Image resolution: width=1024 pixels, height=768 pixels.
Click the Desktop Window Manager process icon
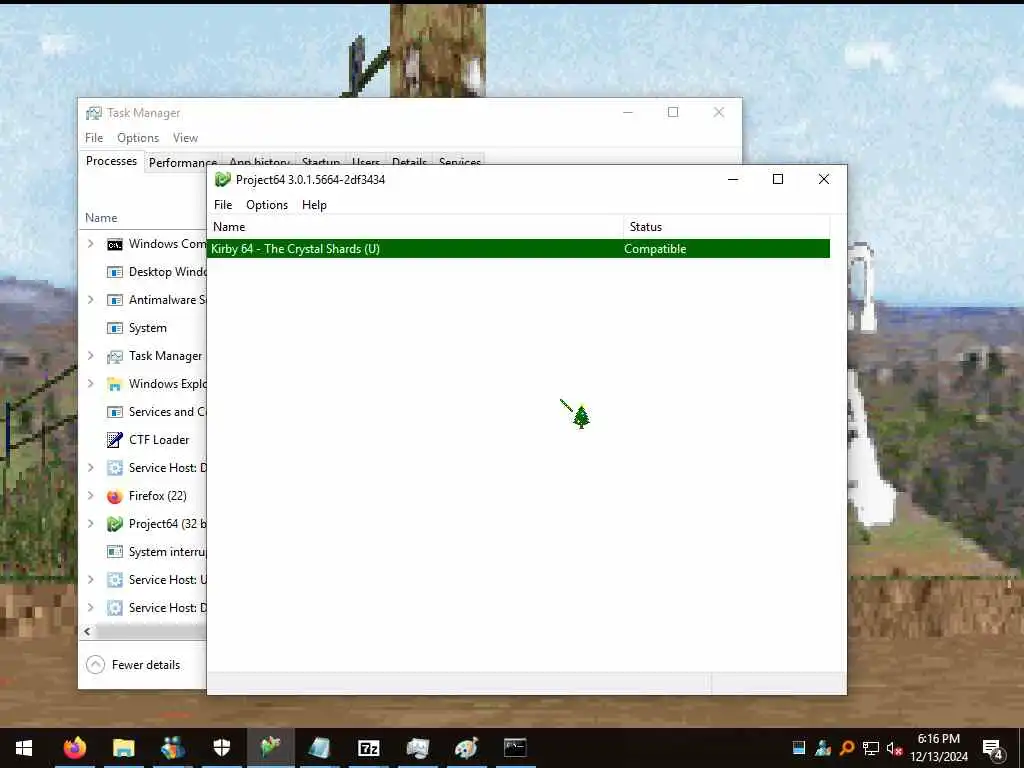(x=115, y=272)
